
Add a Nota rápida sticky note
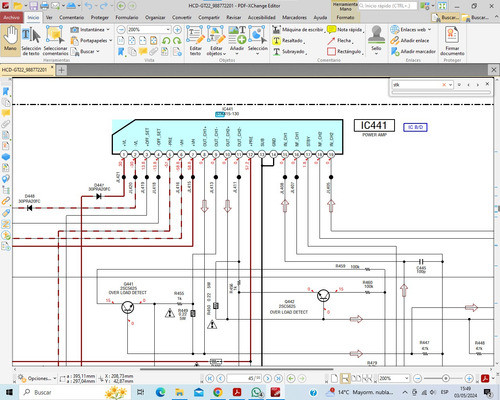point(345,30)
